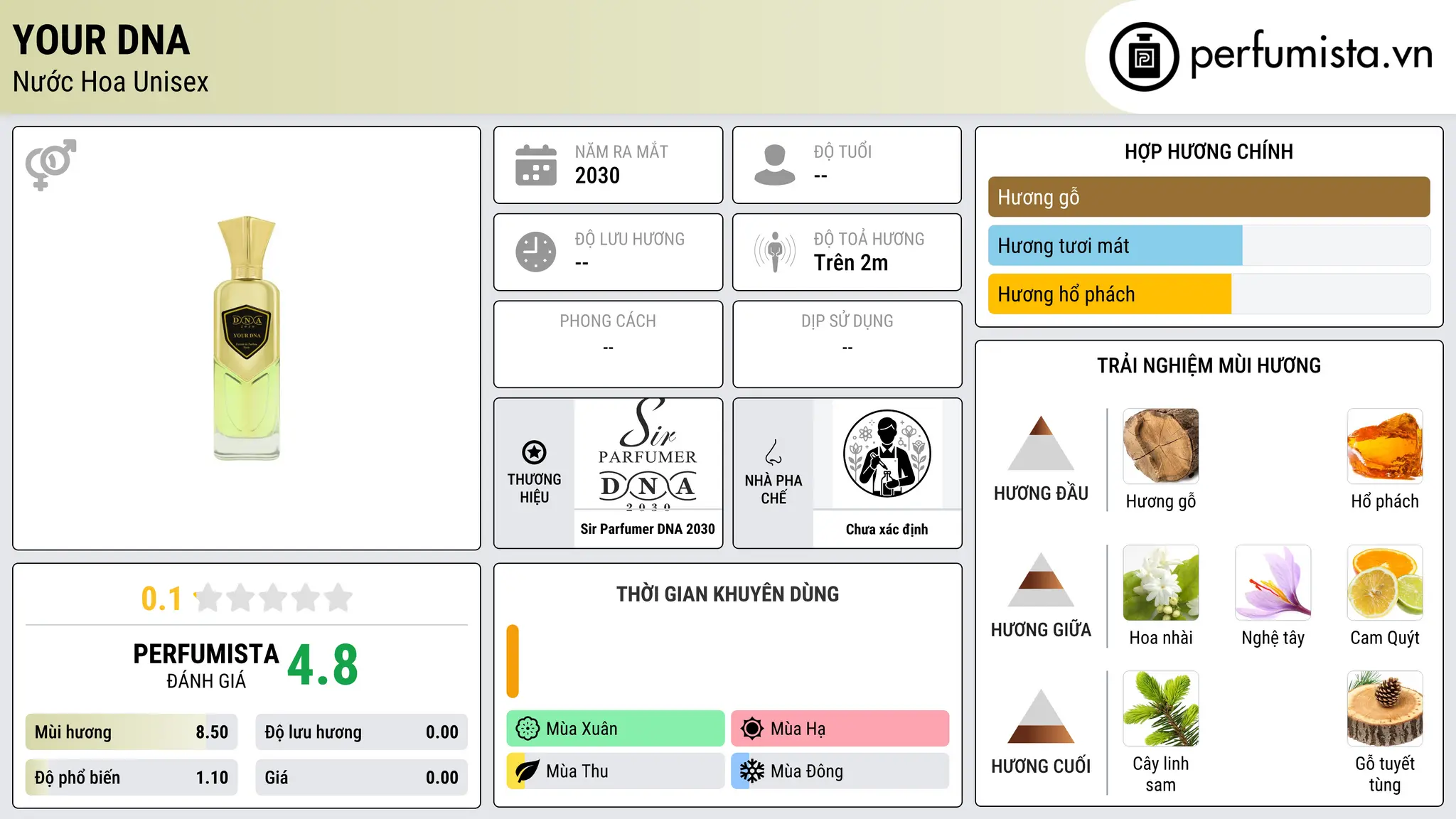Screen dimensions: 1456x819
Task: Click the launch year value 2030
Action: [597, 176]
